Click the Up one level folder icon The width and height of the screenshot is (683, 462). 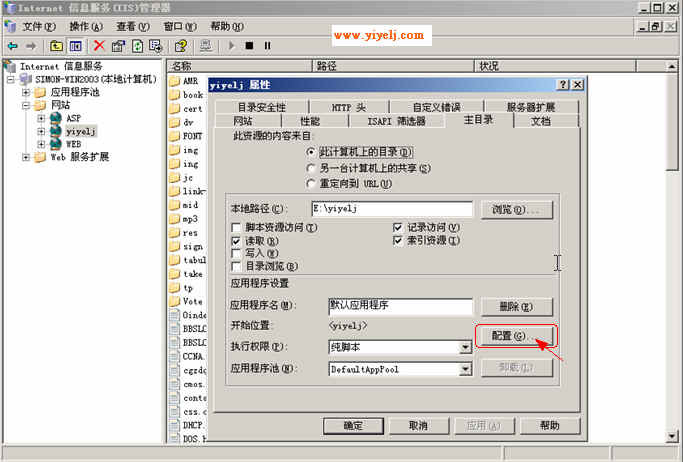pos(56,46)
